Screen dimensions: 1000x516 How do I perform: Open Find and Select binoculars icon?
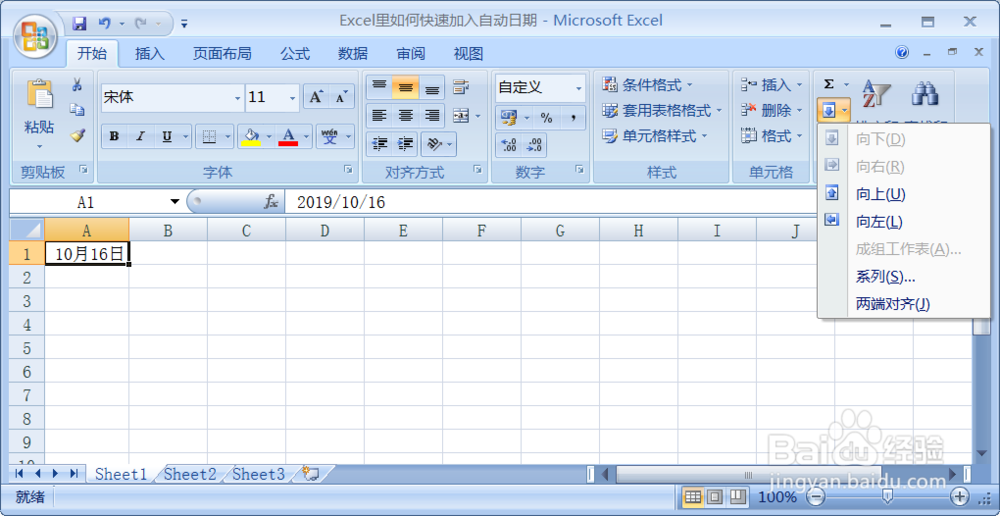point(925,93)
